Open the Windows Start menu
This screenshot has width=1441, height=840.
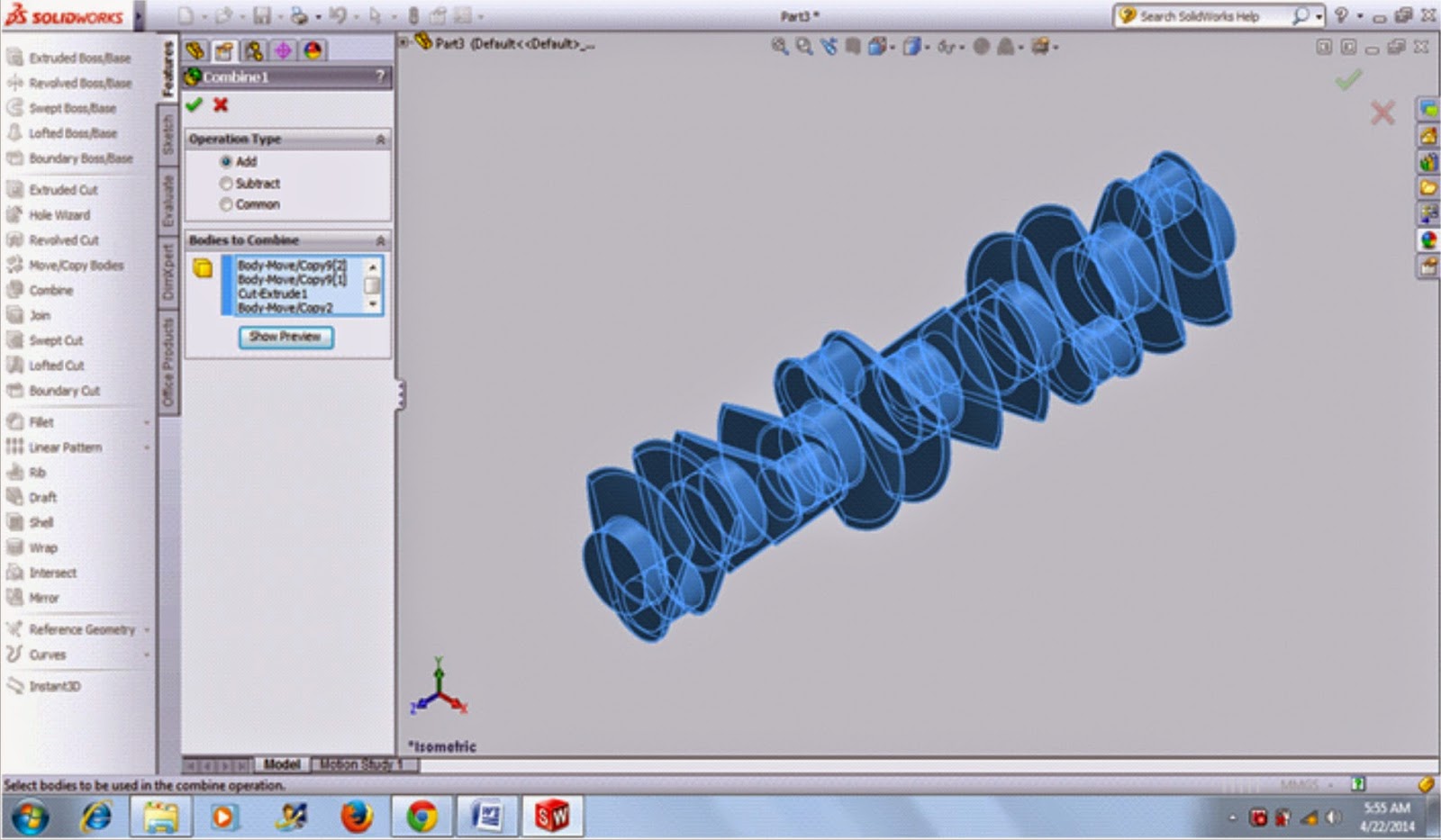pyautogui.click(x=30, y=817)
